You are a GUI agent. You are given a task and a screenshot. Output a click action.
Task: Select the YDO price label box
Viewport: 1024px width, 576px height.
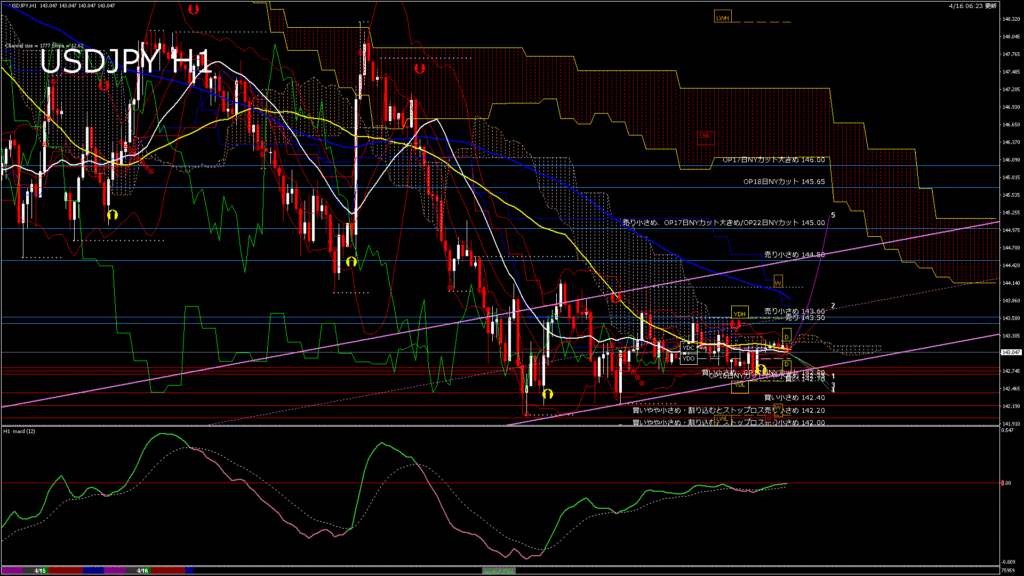(x=688, y=358)
